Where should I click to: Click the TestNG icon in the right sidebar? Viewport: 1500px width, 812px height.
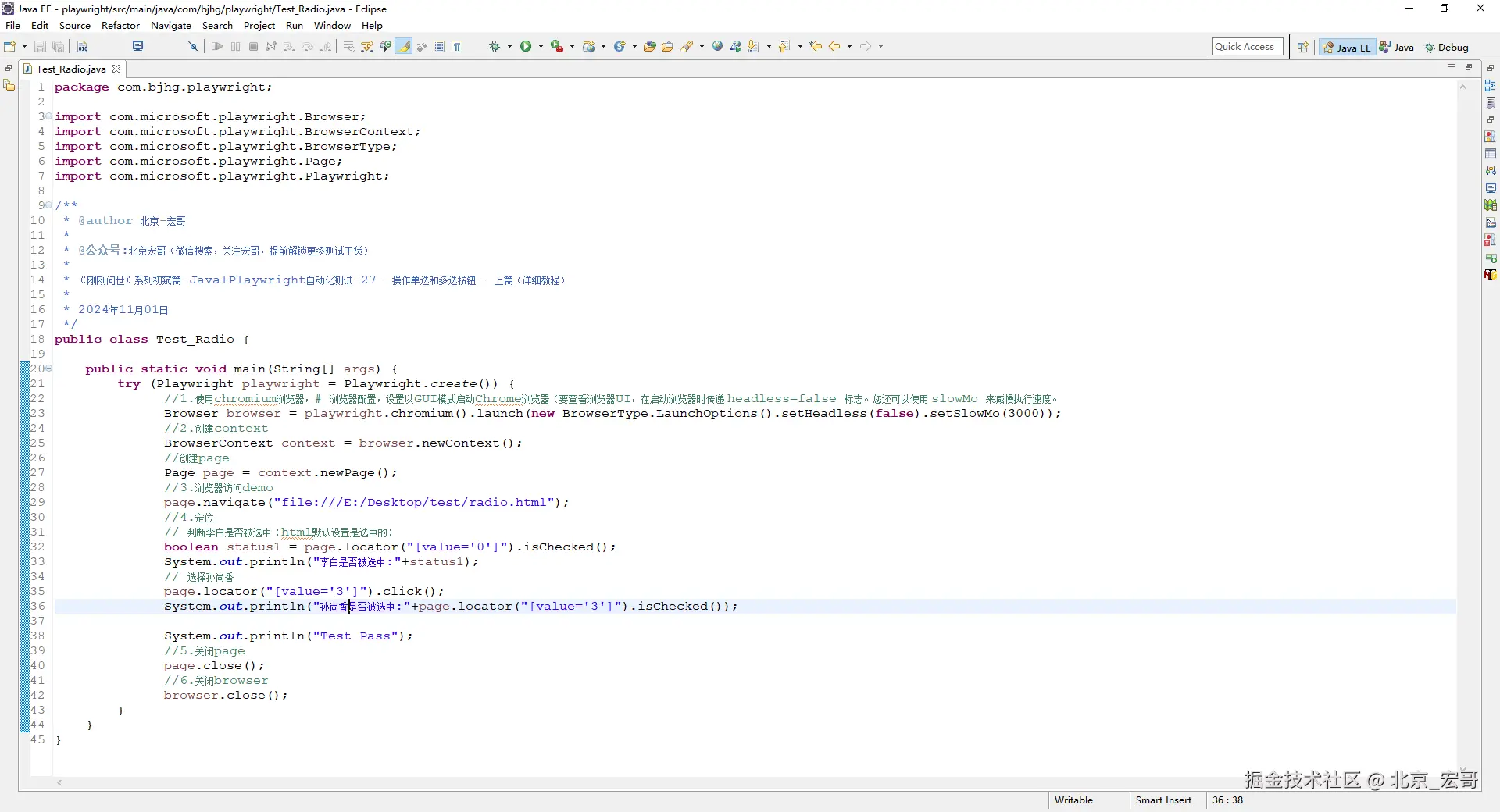pyautogui.click(x=1491, y=274)
